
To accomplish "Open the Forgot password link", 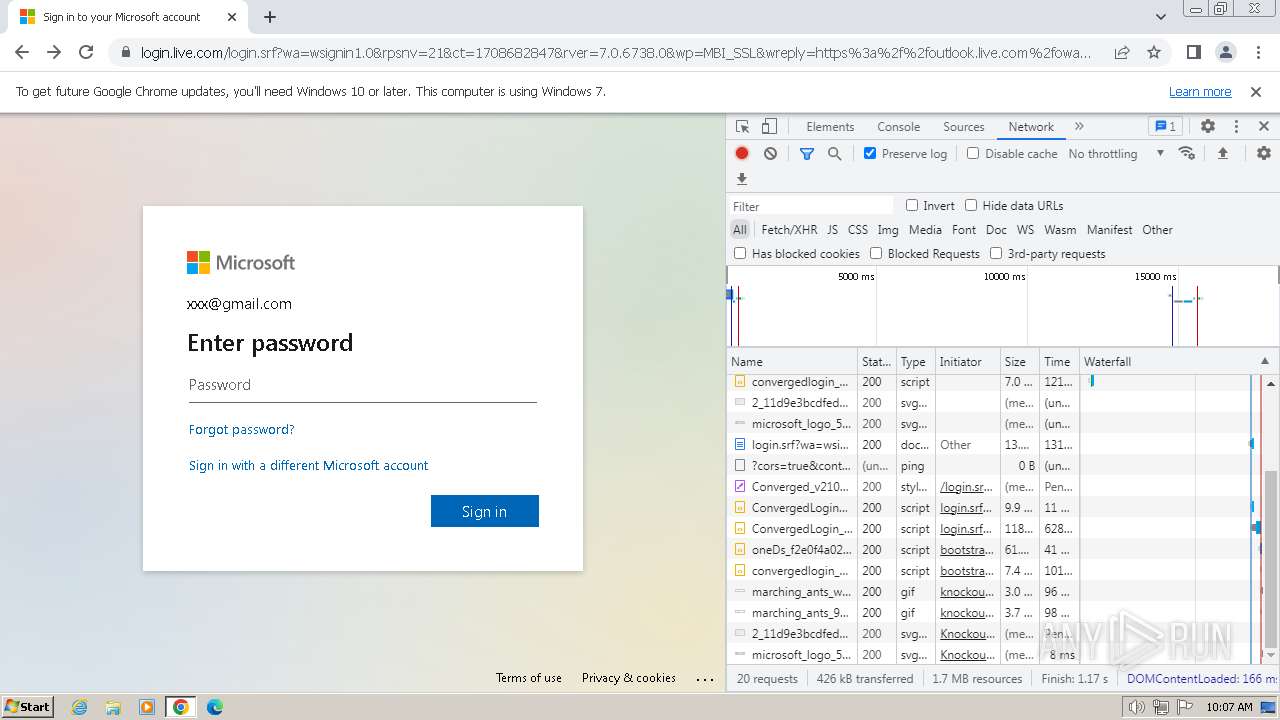I will pyautogui.click(x=242, y=429).
